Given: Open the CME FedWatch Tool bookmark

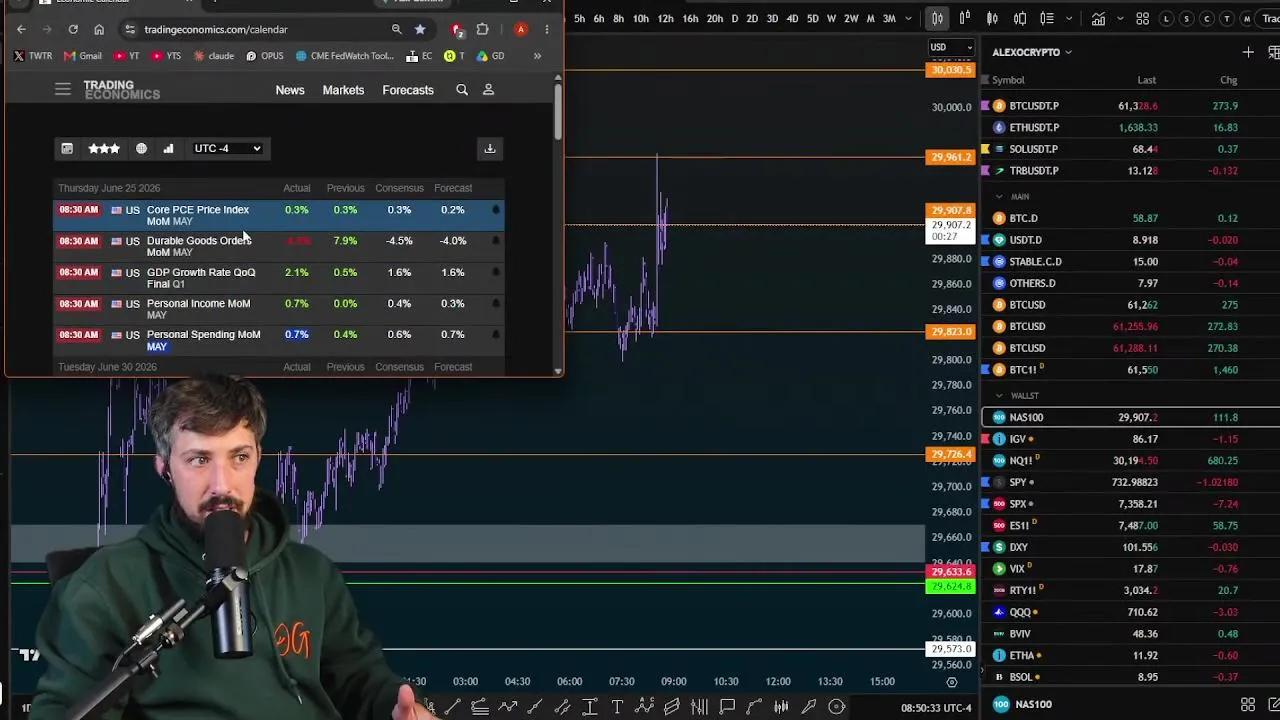Looking at the screenshot, I should pos(346,56).
